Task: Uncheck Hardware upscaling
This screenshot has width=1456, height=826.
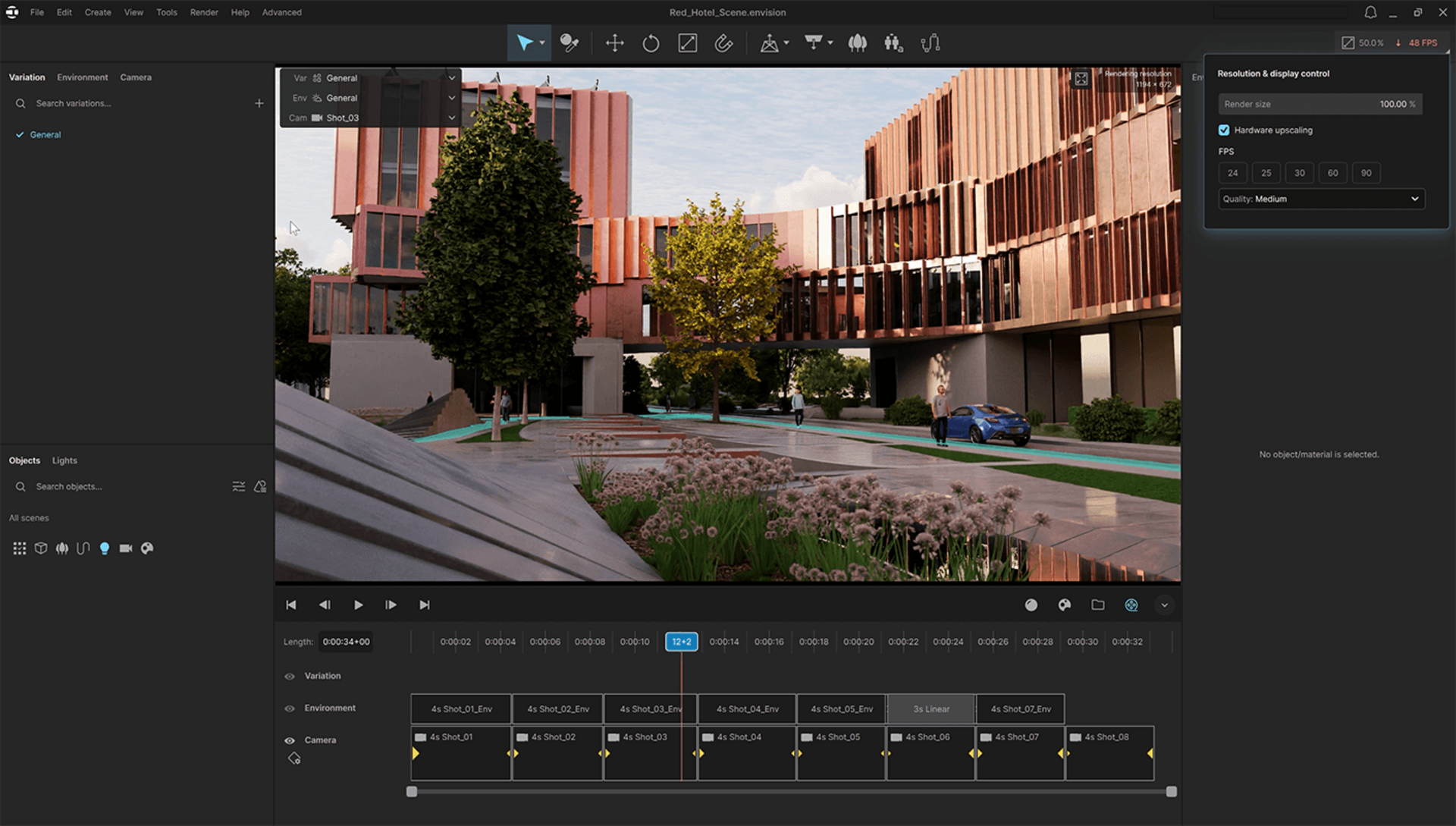Action: (1224, 130)
